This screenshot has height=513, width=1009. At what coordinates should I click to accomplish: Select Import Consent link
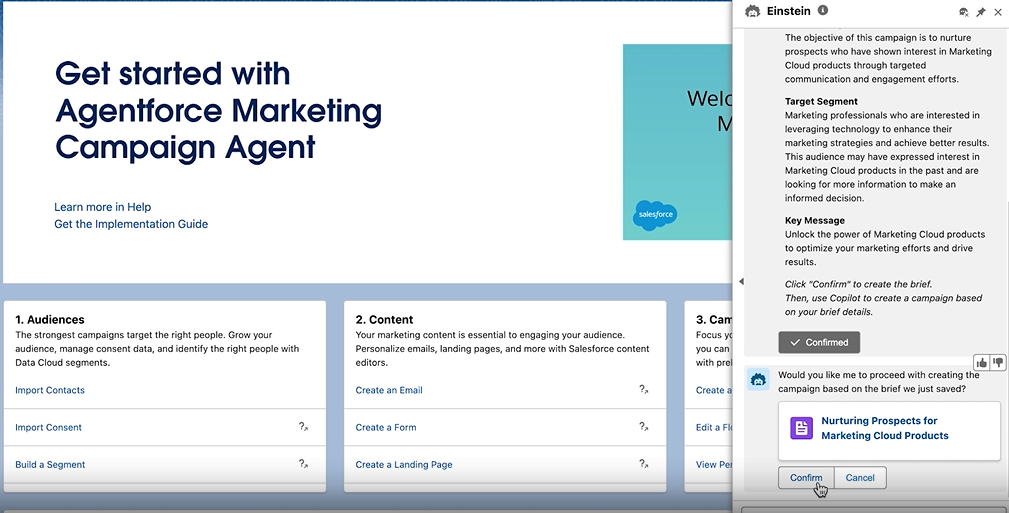48,427
